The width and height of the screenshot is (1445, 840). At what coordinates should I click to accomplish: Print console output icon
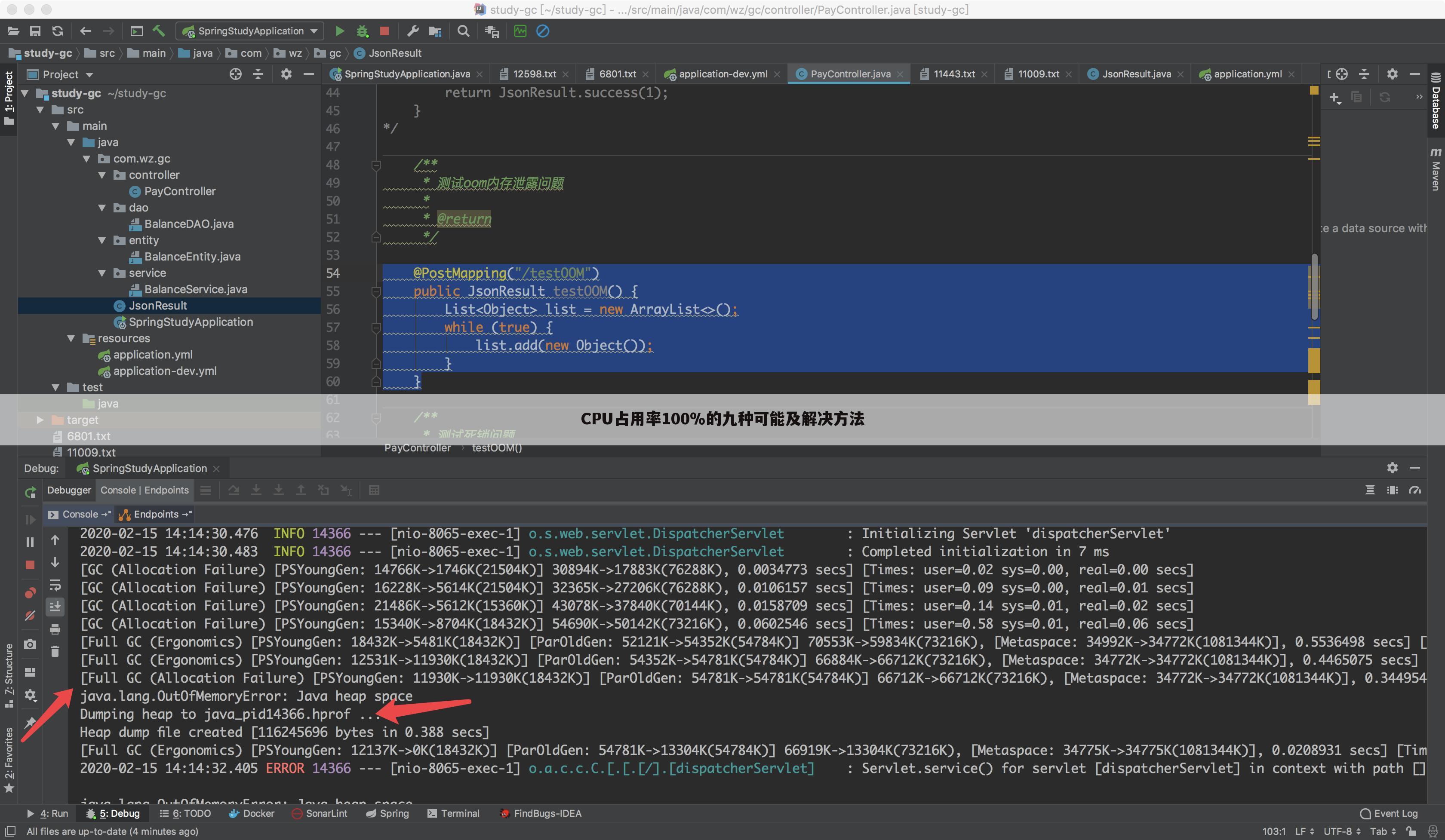point(55,629)
